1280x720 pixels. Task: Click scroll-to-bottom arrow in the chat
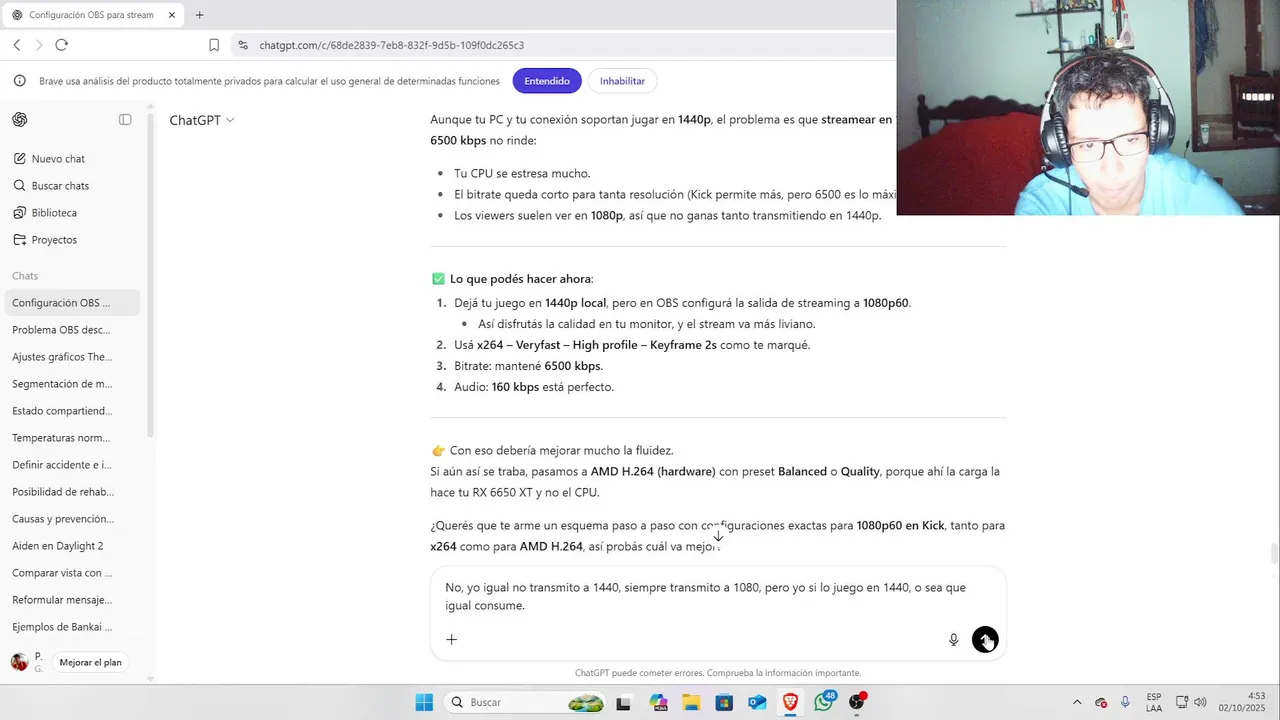(718, 536)
